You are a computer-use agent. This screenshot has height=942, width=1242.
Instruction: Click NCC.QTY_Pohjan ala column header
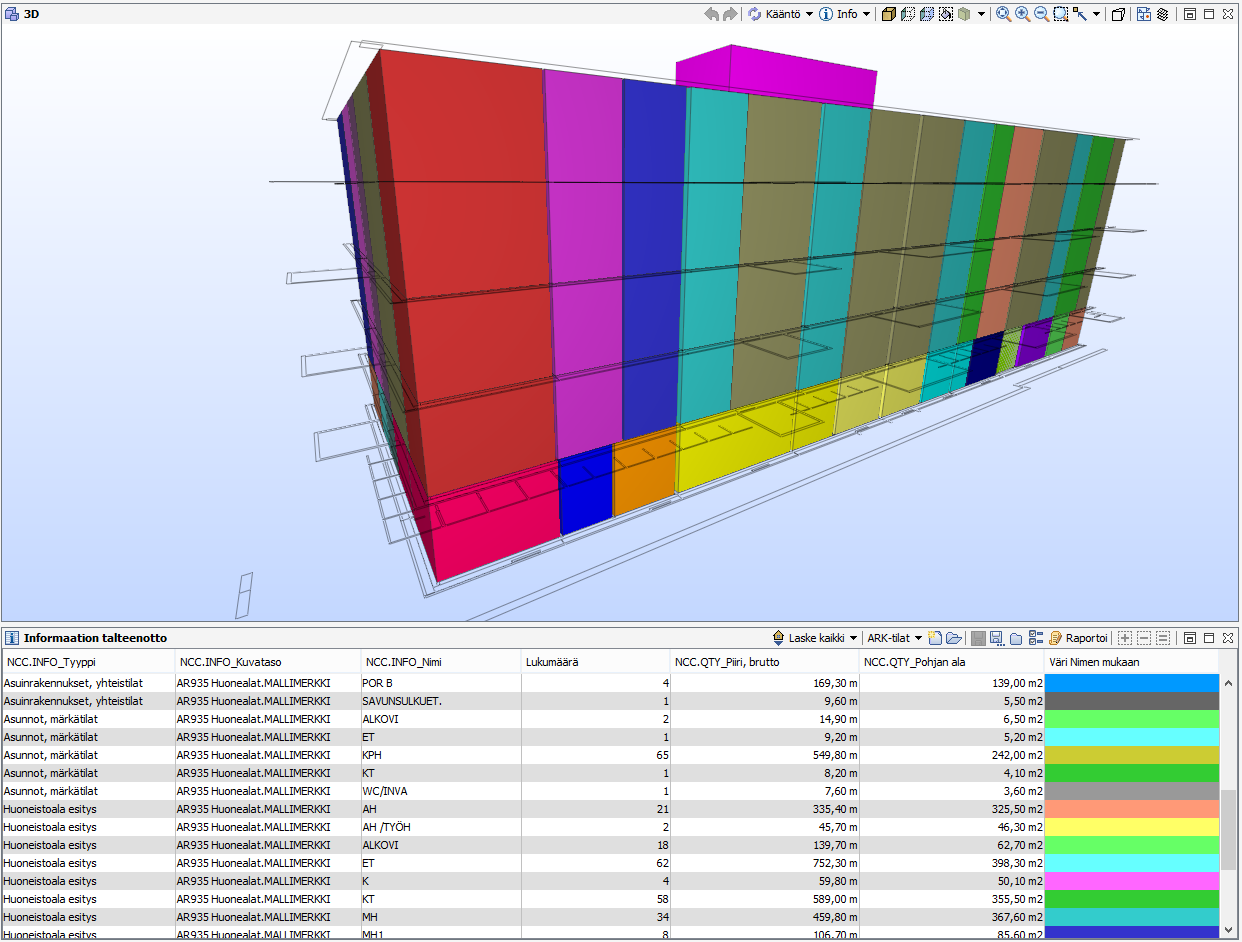coord(952,661)
